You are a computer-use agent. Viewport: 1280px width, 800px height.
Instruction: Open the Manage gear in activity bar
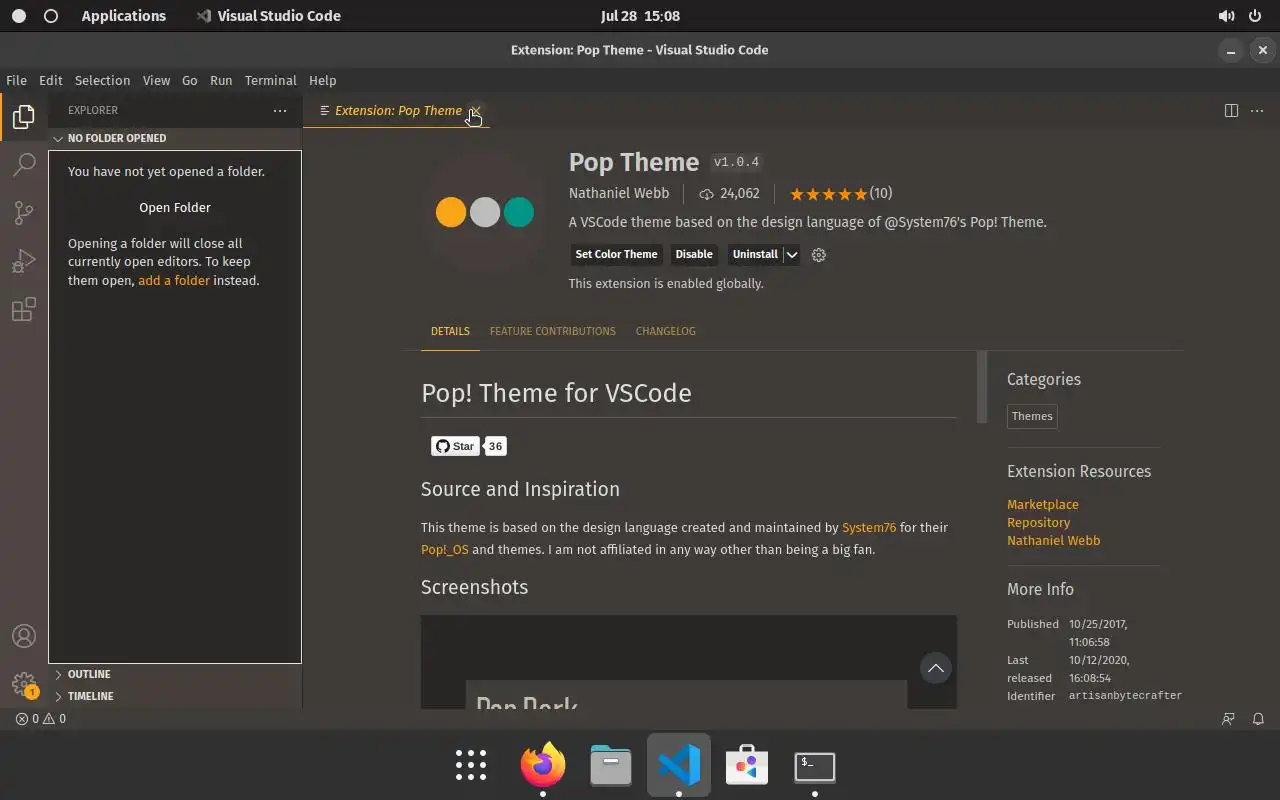24,685
